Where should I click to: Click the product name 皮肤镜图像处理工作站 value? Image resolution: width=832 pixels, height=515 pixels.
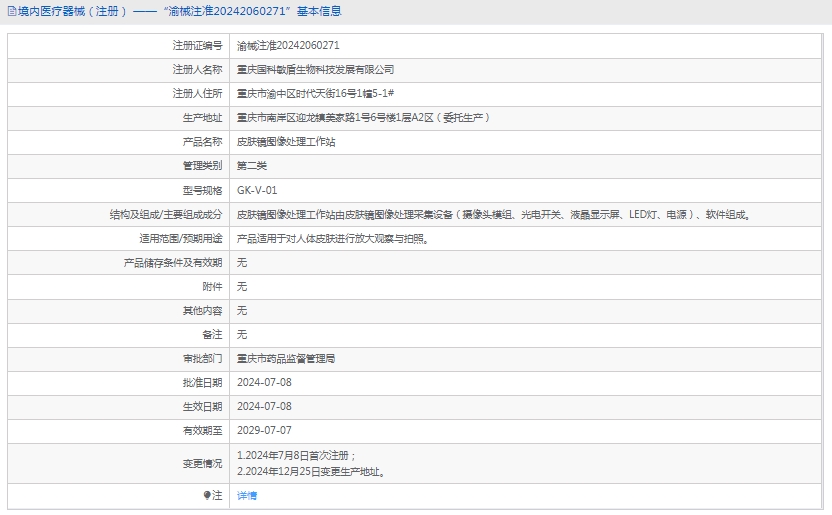286,142
